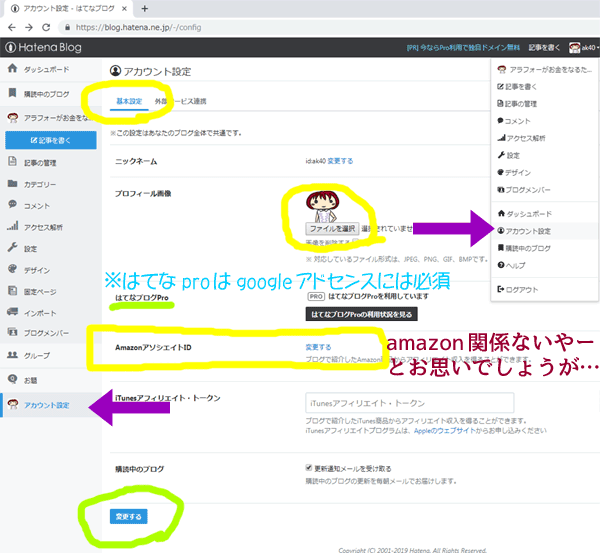The image size is (600, 553).
Task: Click 変更する link for AmazonアソシエイトID
Action: point(318,347)
